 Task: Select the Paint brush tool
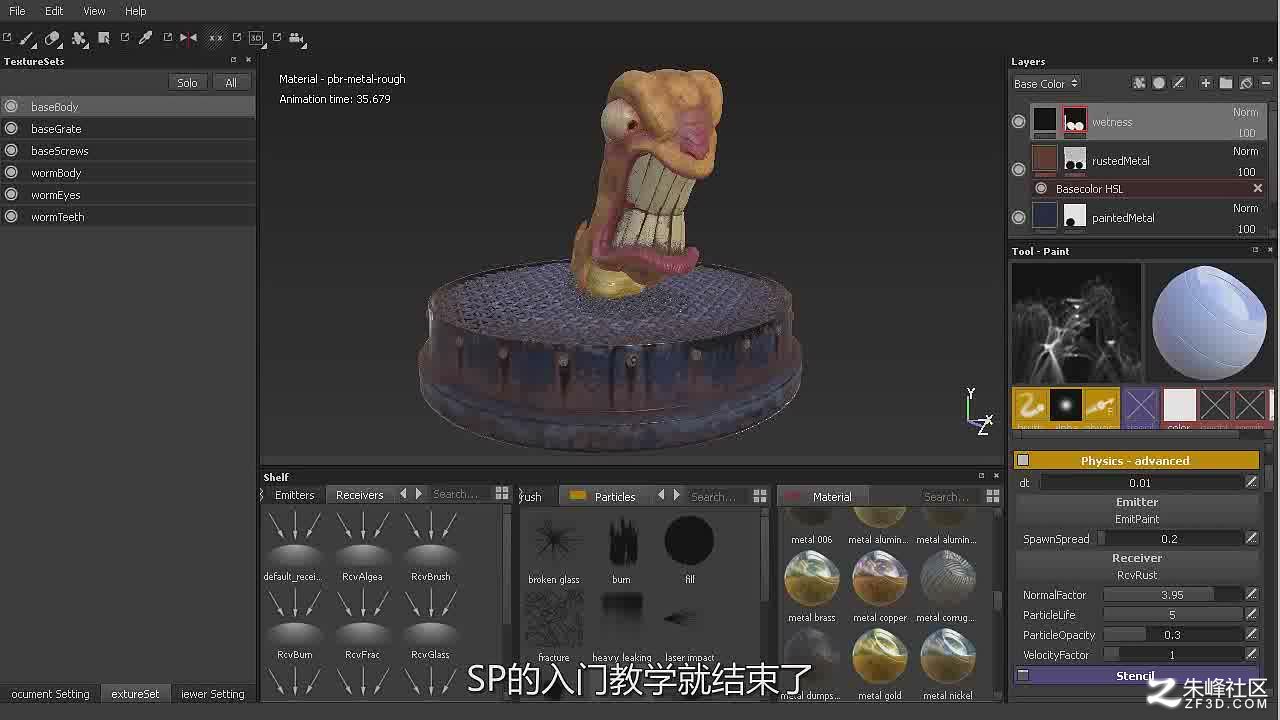tap(27, 38)
